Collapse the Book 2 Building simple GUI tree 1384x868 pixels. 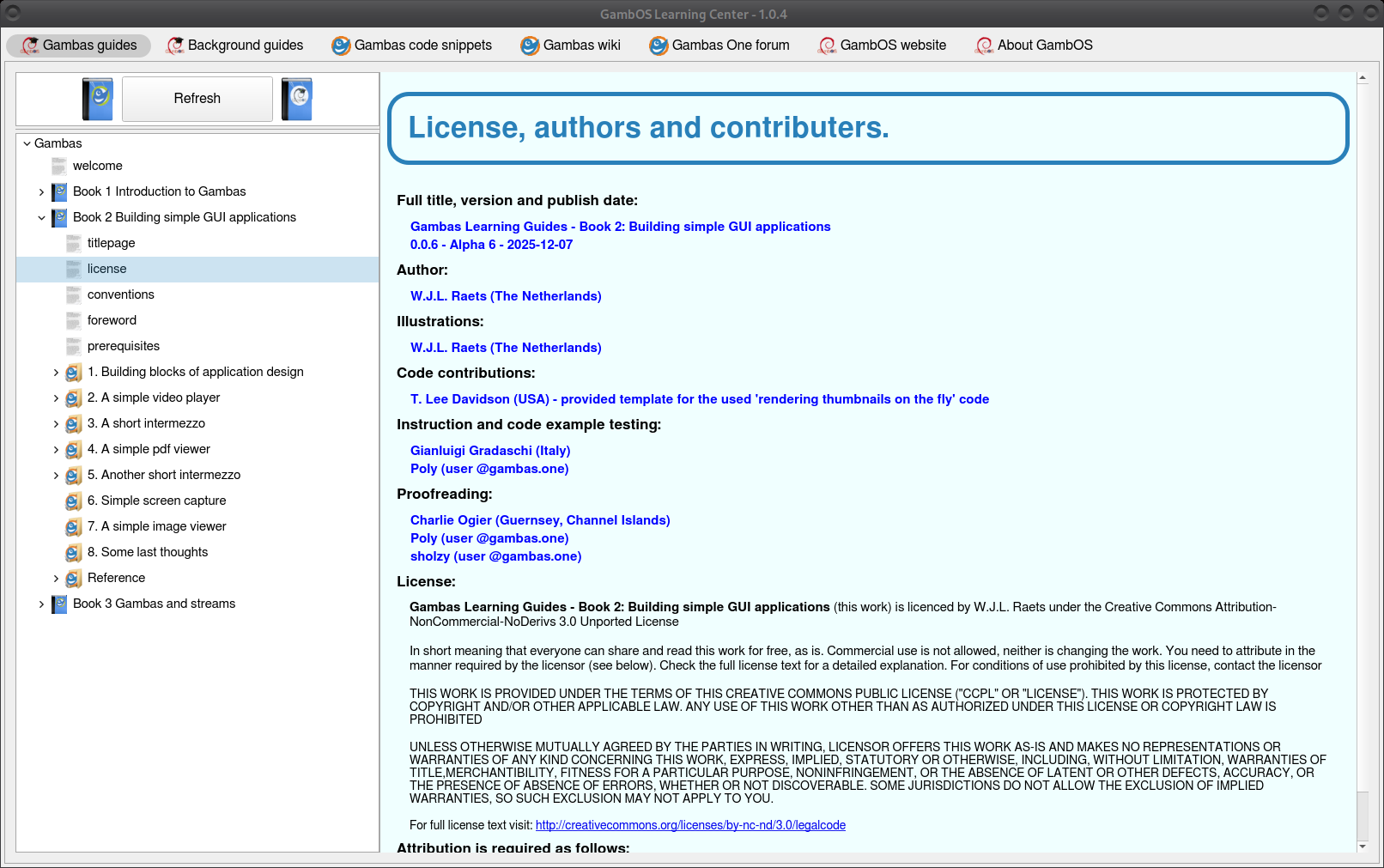tap(41, 217)
